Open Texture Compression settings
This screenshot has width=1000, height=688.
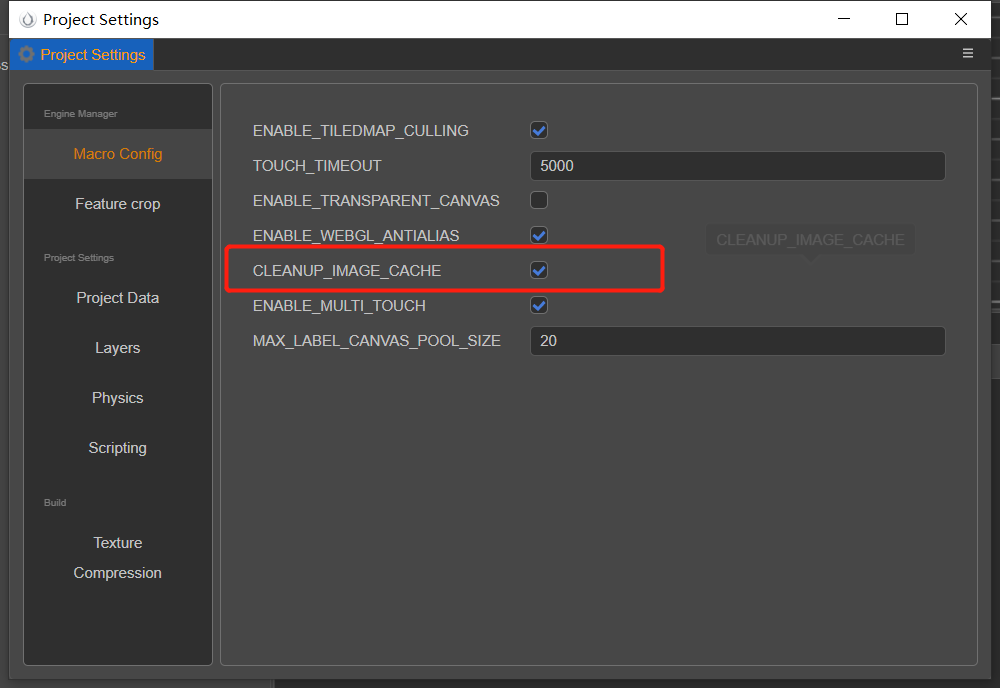118,558
